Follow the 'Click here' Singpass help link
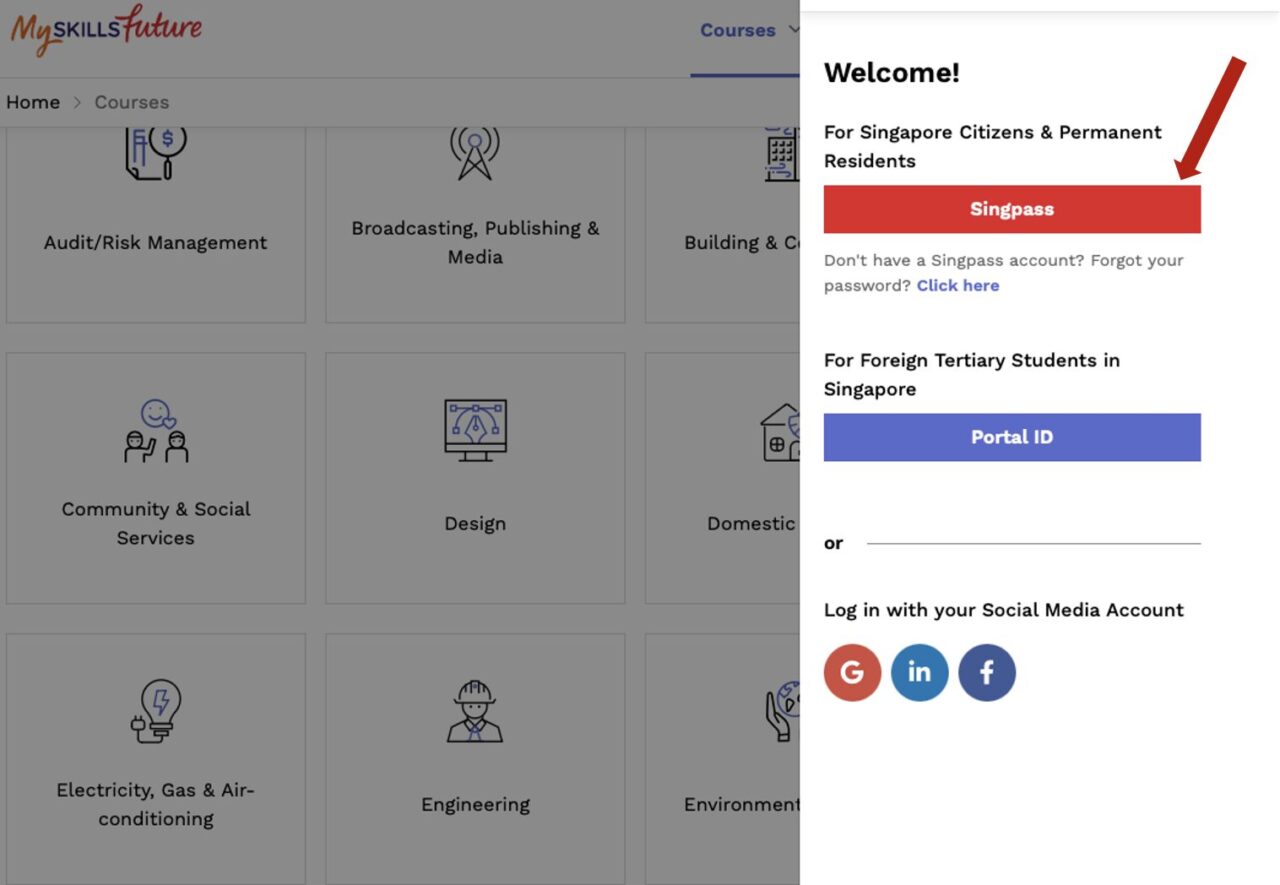Viewport: 1280px width, 885px height. 957,285
